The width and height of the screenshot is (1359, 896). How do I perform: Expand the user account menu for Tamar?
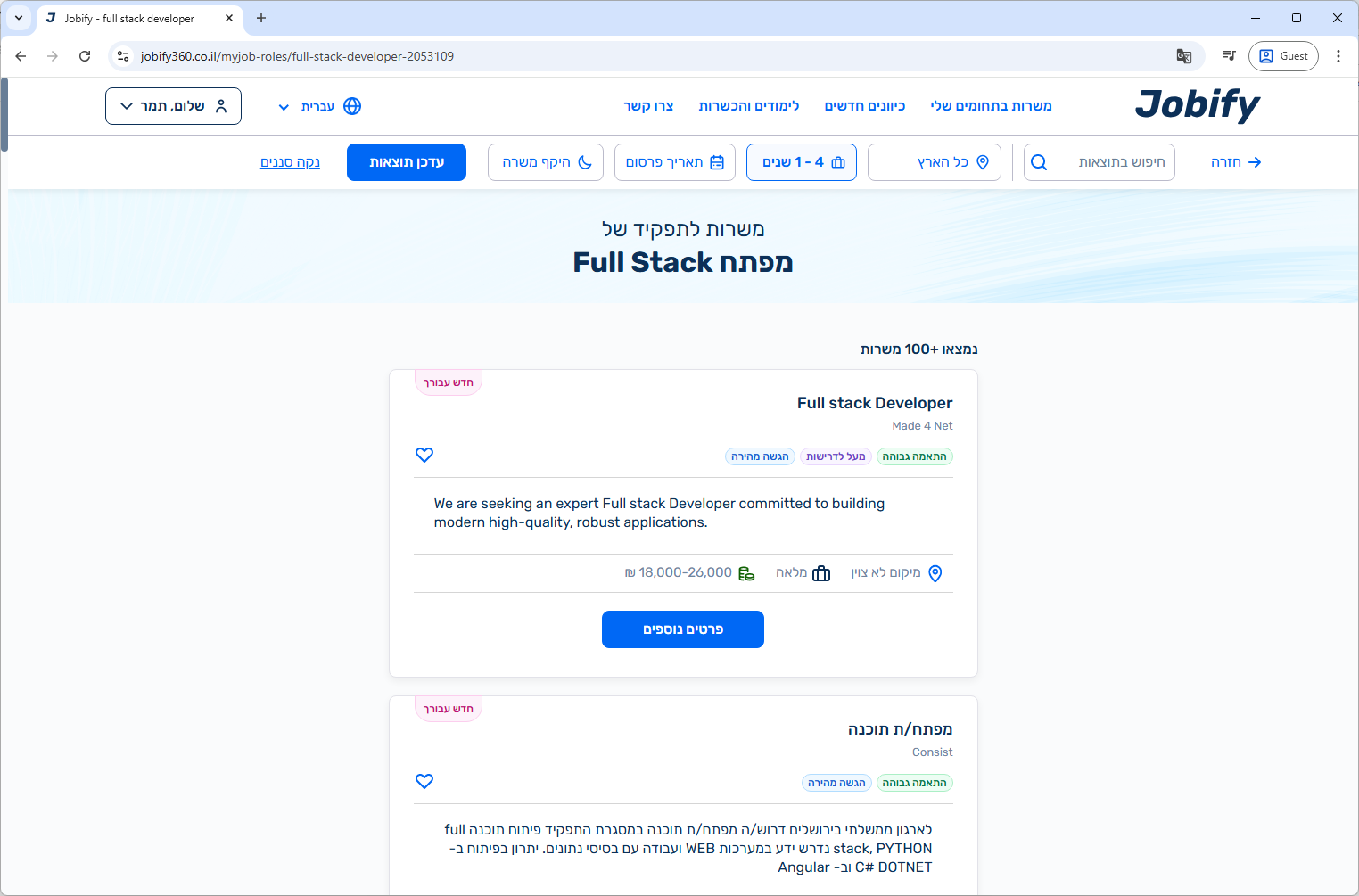click(173, 106)
